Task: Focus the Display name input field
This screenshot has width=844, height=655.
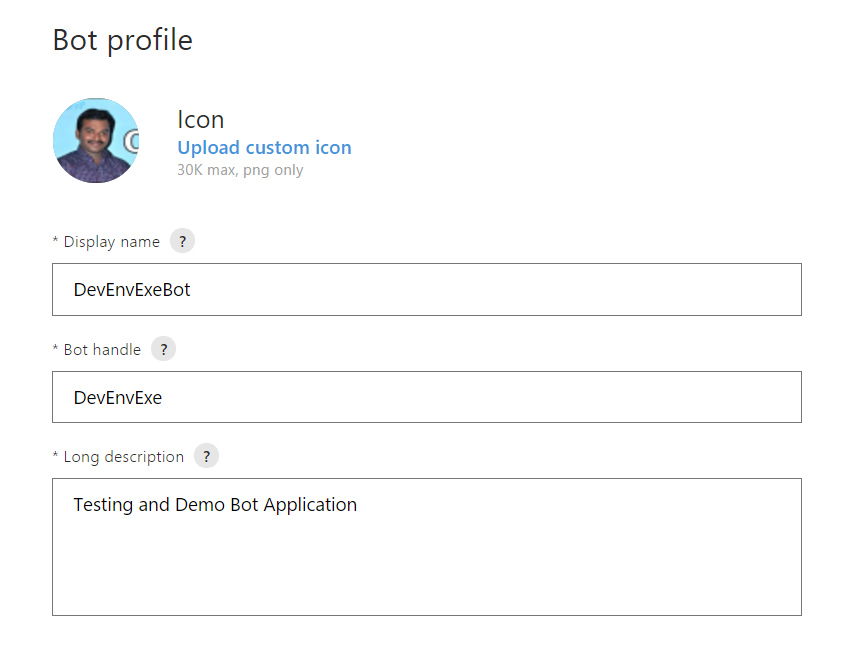Action: [x=426, y=290]
